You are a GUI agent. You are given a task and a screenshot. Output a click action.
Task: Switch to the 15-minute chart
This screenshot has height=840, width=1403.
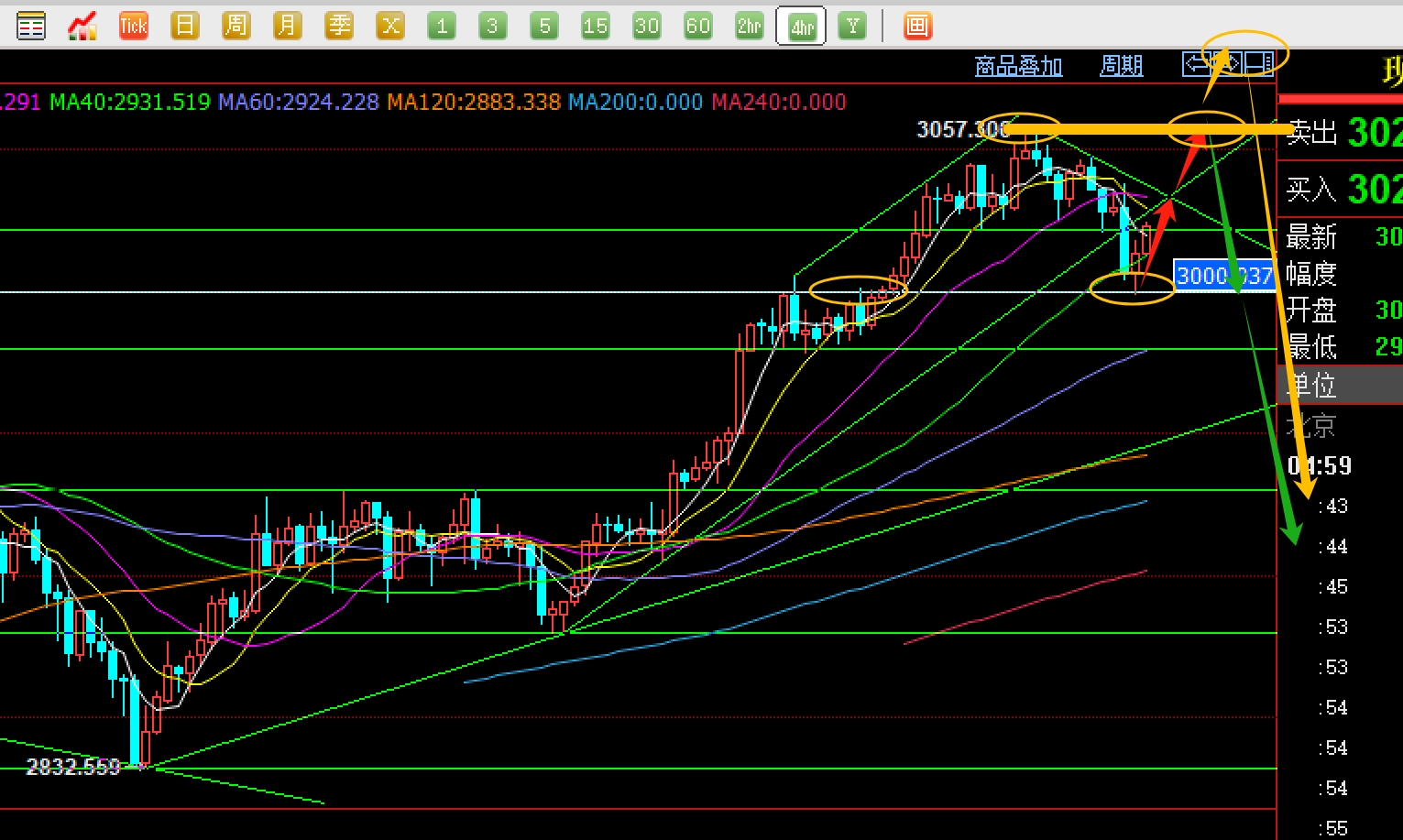tap(596, 26)
